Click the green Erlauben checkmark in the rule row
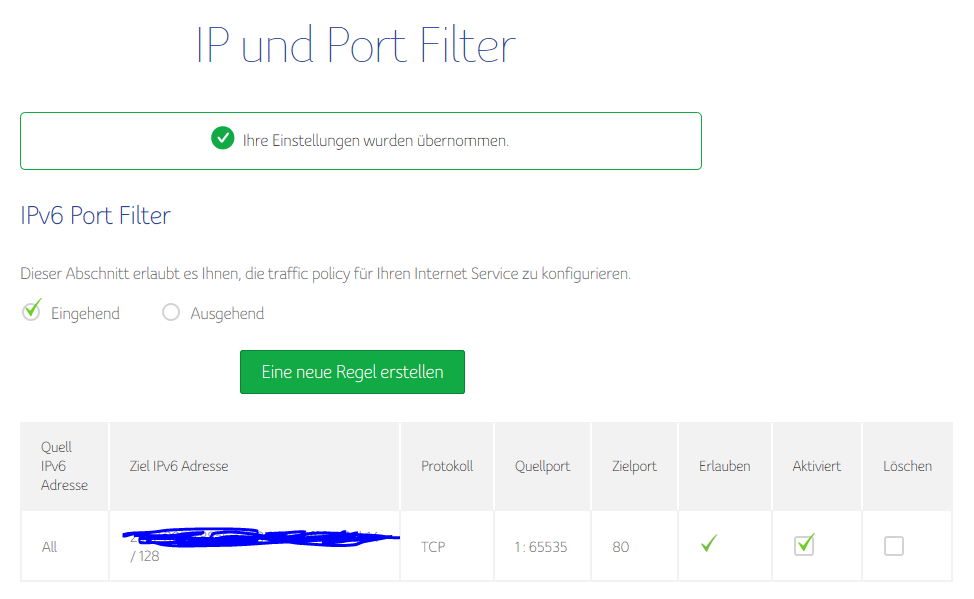This screenshot has width=974, height=599. point(709,545)
